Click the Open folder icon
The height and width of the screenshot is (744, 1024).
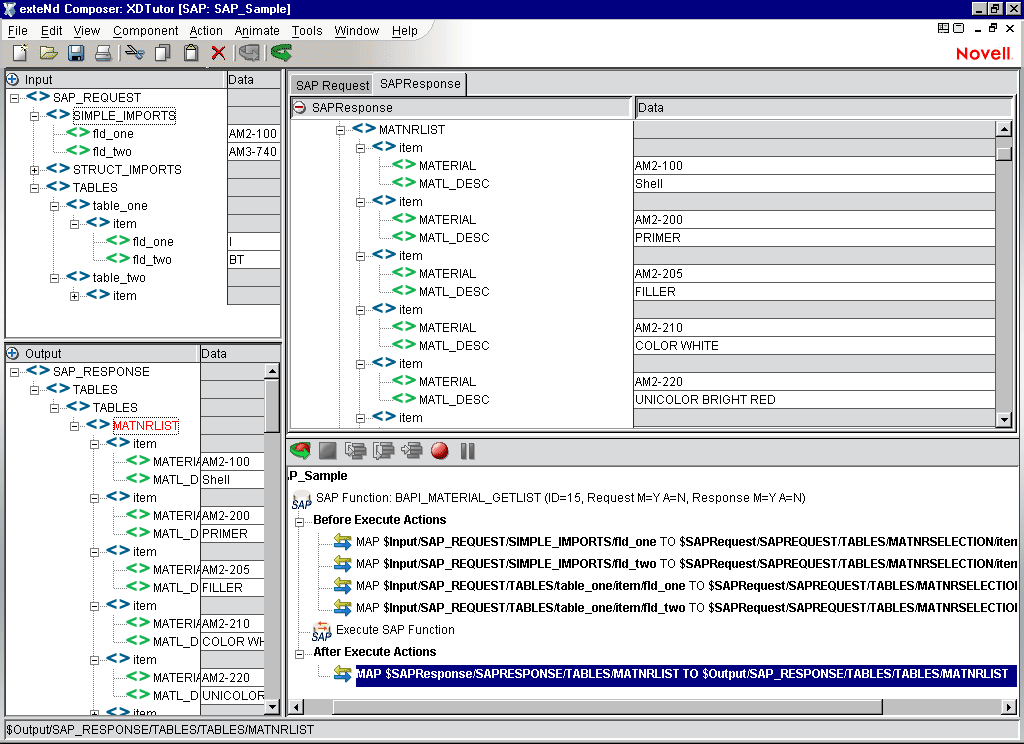point(48,53)
